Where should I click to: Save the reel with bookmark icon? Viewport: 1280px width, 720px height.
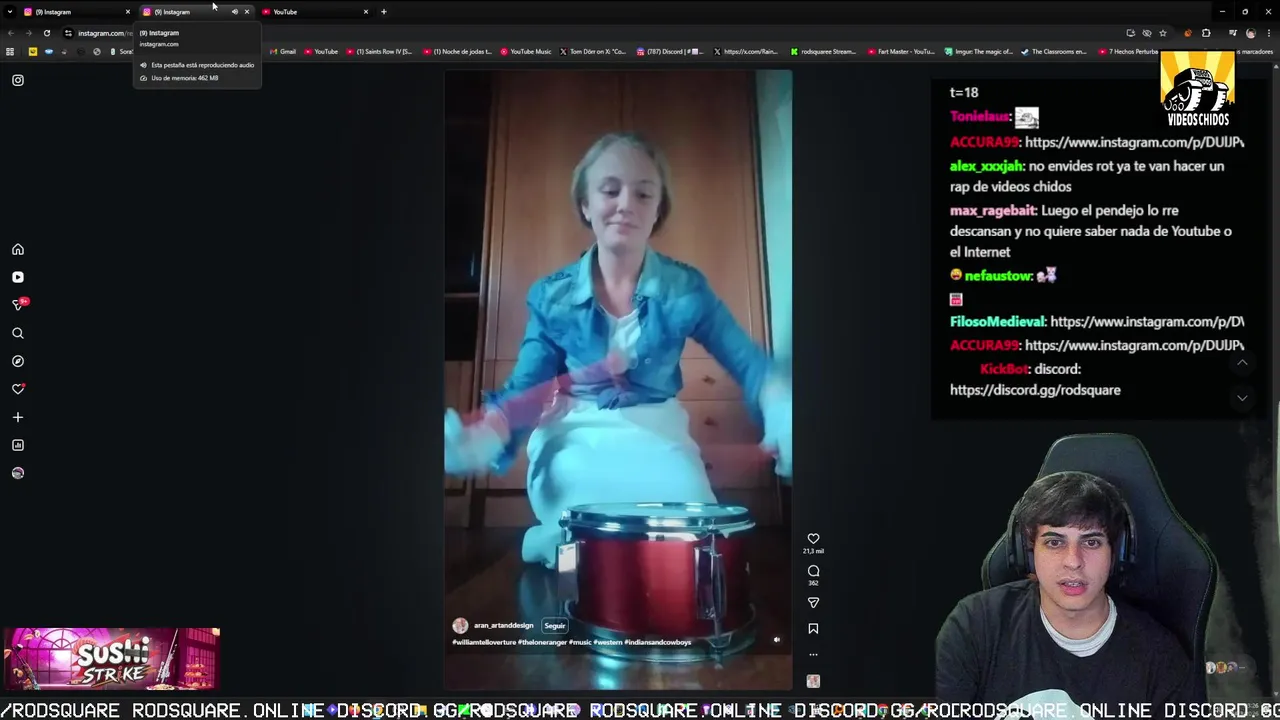tap(813, 629)
